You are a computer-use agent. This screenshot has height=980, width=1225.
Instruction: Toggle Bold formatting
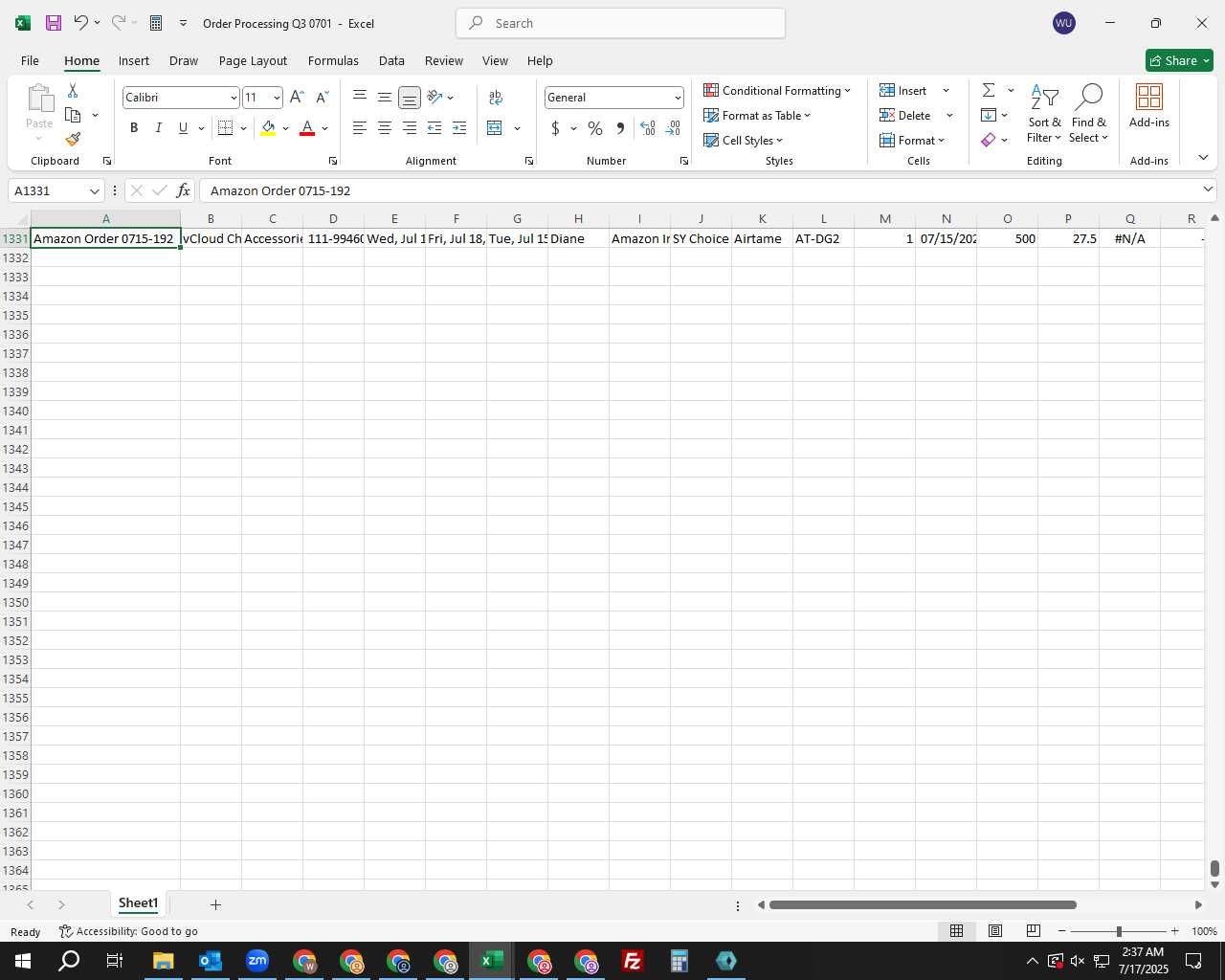(134, 128)
